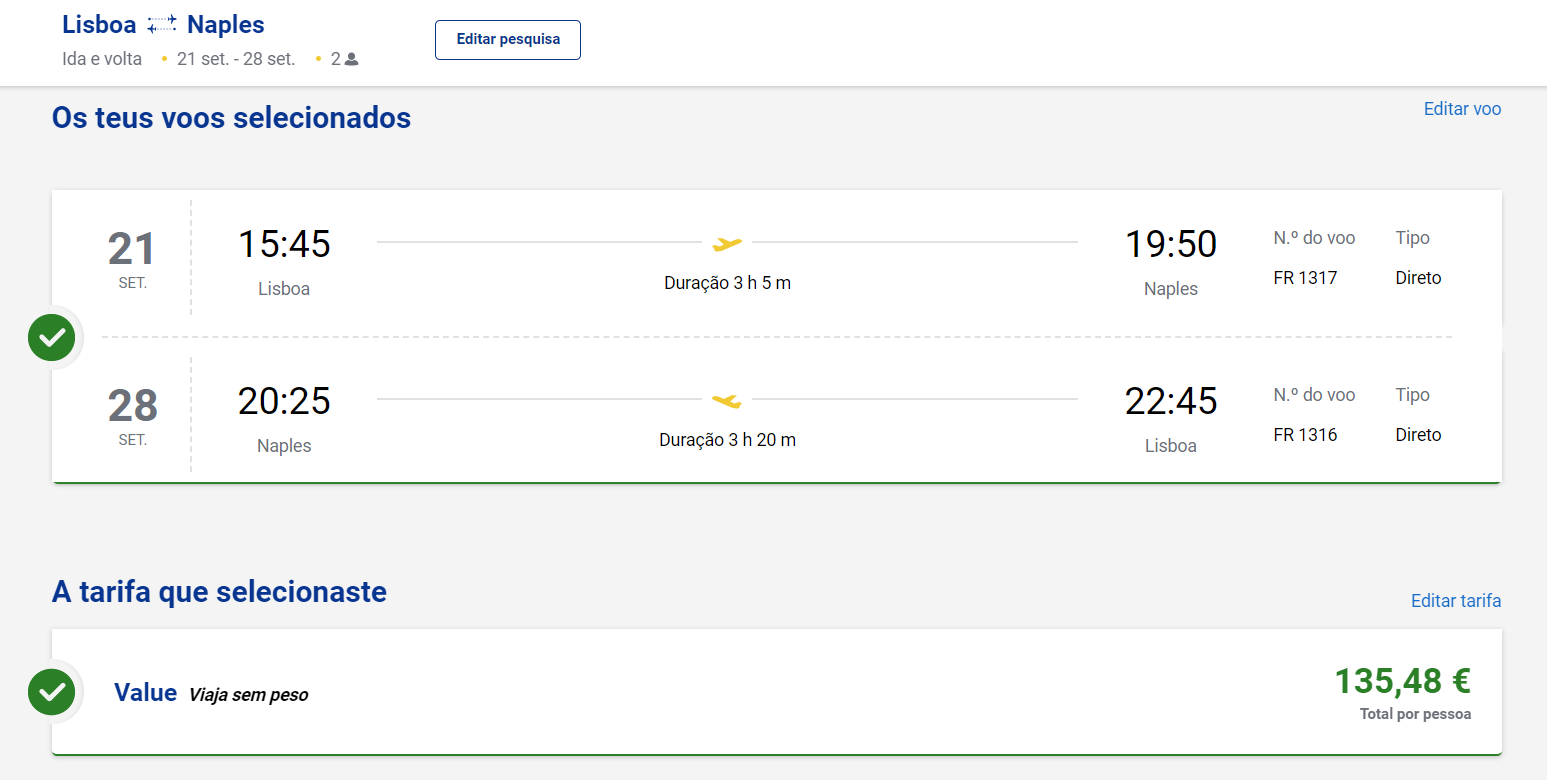Click the 20:25 Naples departure time
Image resolution: width=1547 pixels, height=780 pixels.
point(284,401)
